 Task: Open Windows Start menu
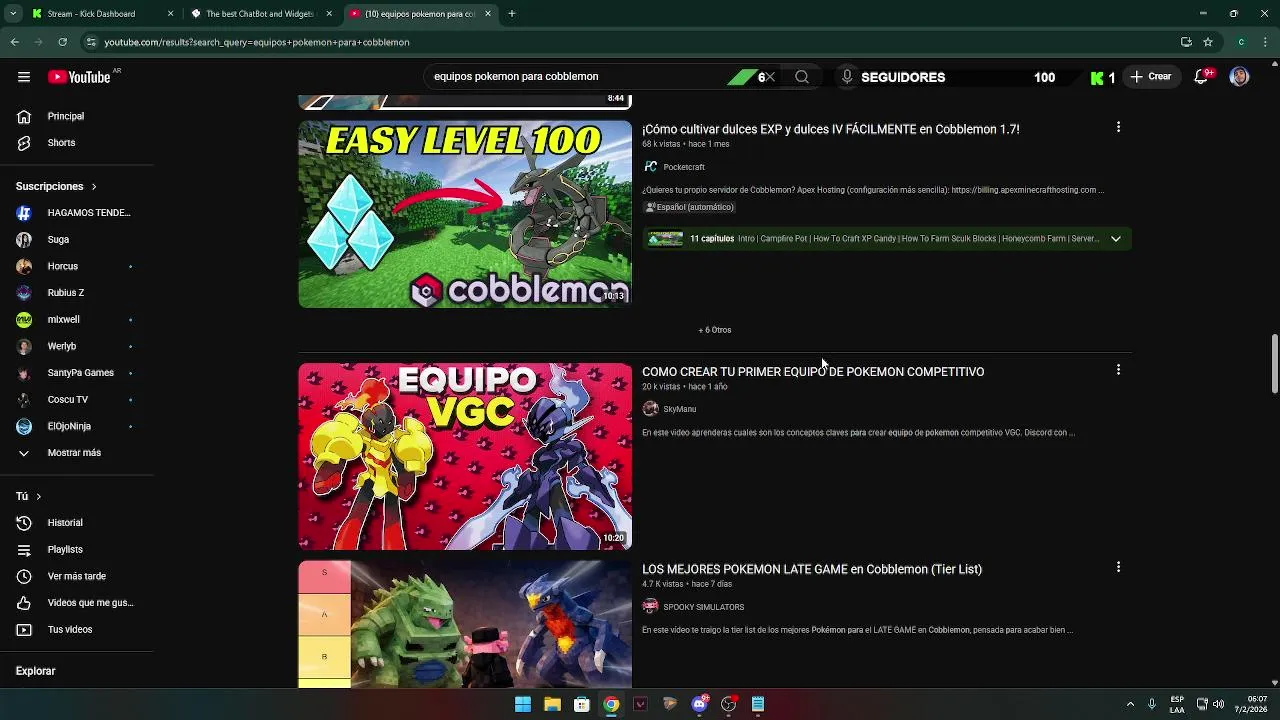tap(523, 704)
